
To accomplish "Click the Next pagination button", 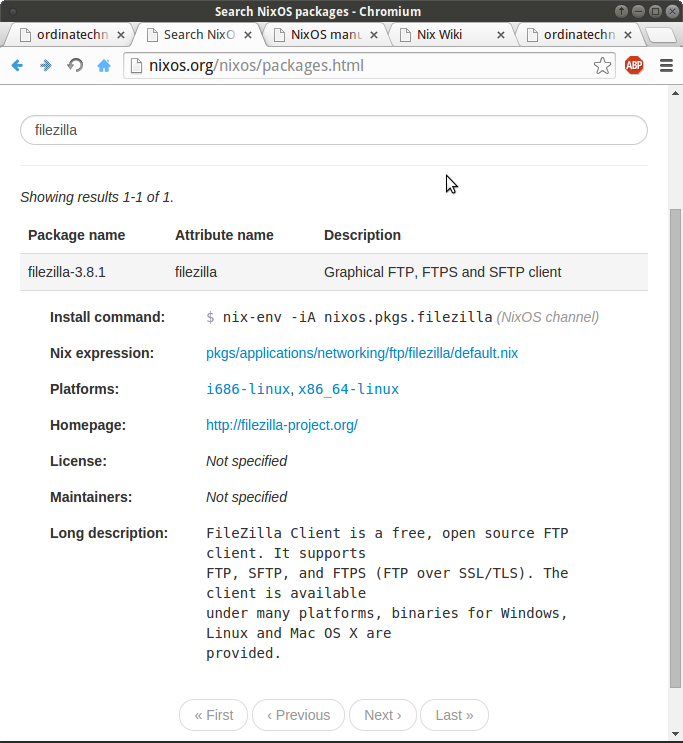I will [x=382, y=715].
